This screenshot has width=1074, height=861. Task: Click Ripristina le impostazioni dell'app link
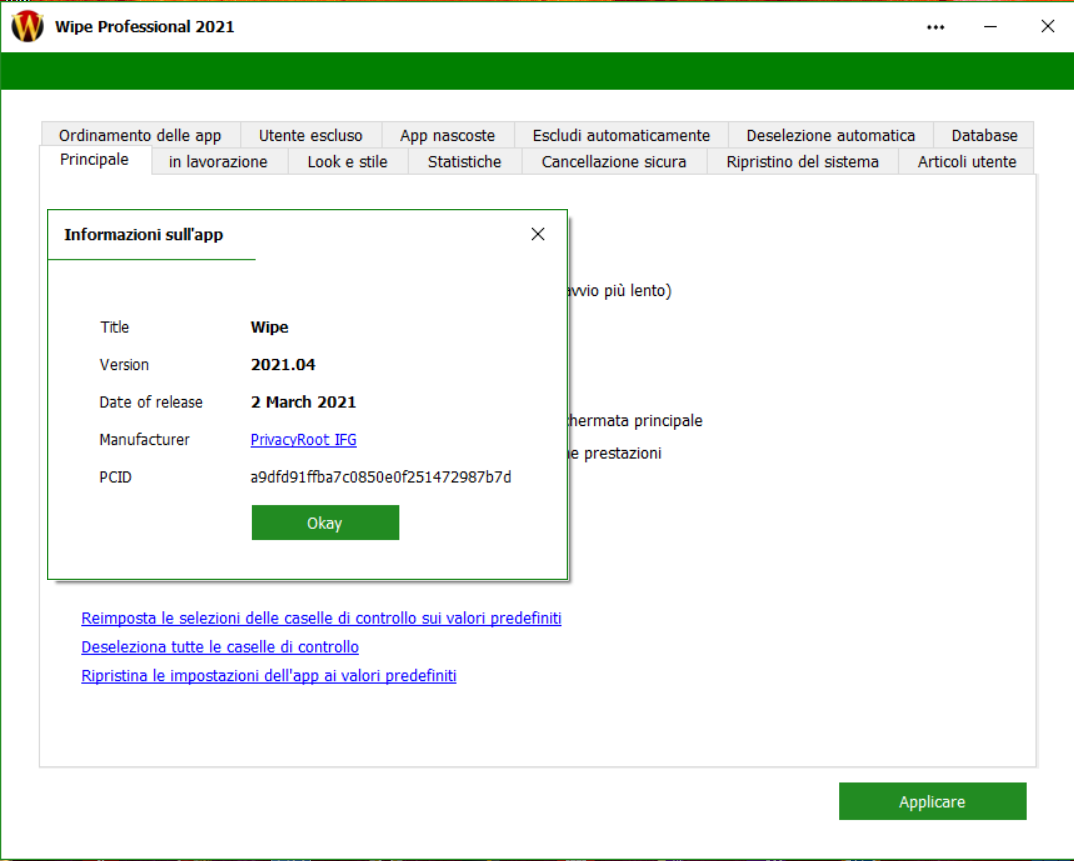point(268,675)
